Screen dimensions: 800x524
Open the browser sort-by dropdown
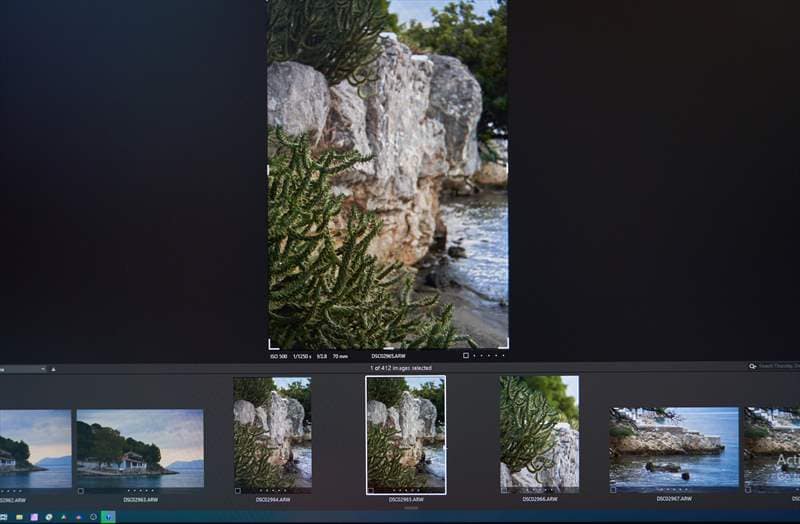coord(23,369)
